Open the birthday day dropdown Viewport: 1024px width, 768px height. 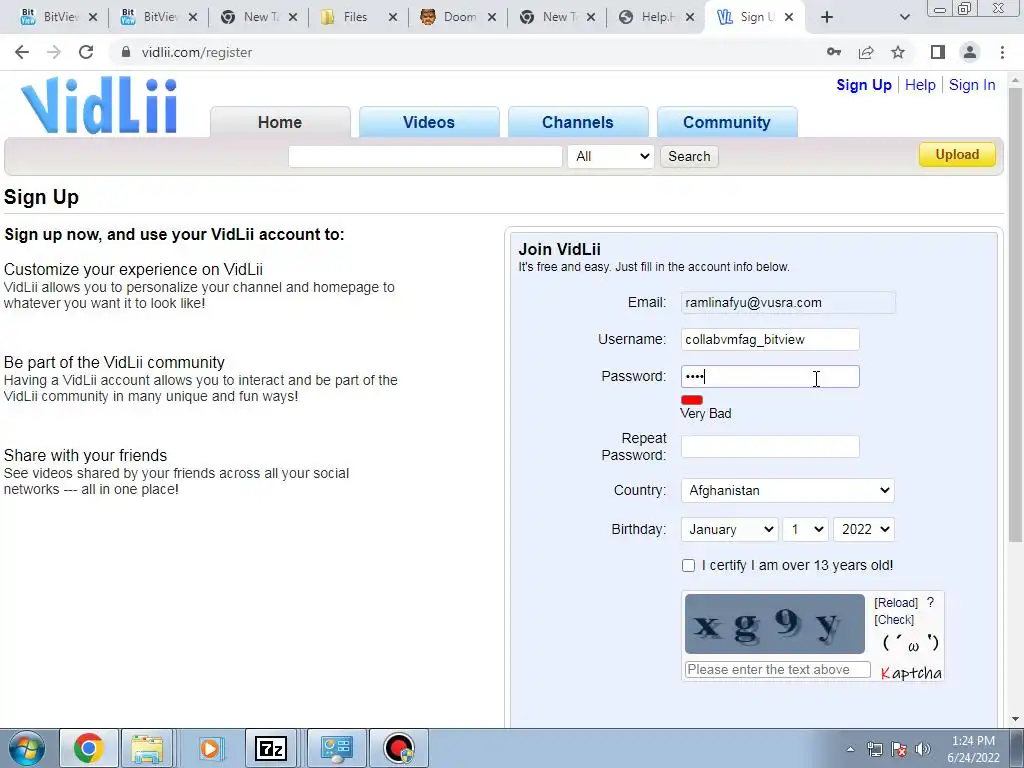coord(806,529)
